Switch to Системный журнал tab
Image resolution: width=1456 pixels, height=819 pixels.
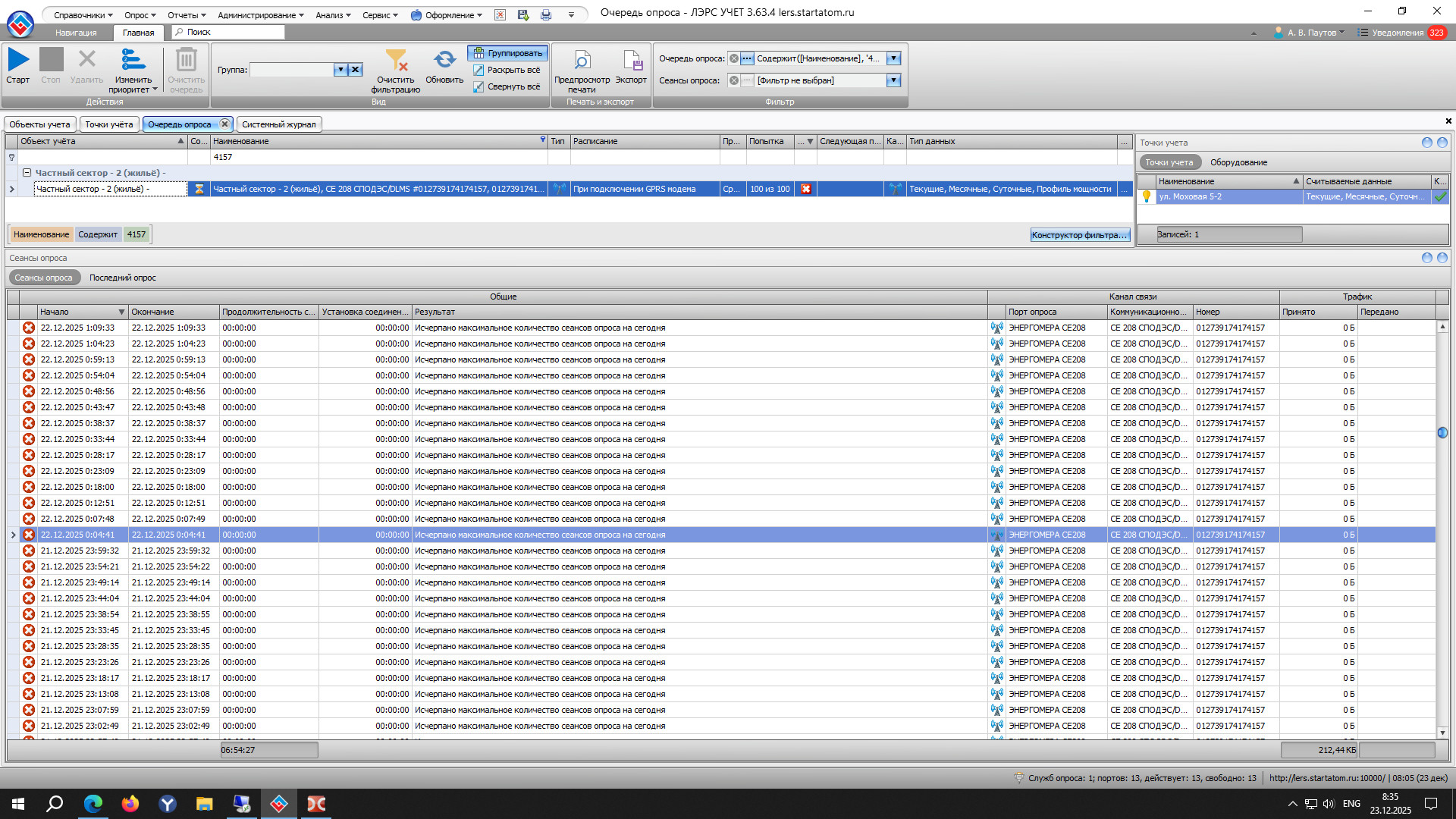click(278, 124)
